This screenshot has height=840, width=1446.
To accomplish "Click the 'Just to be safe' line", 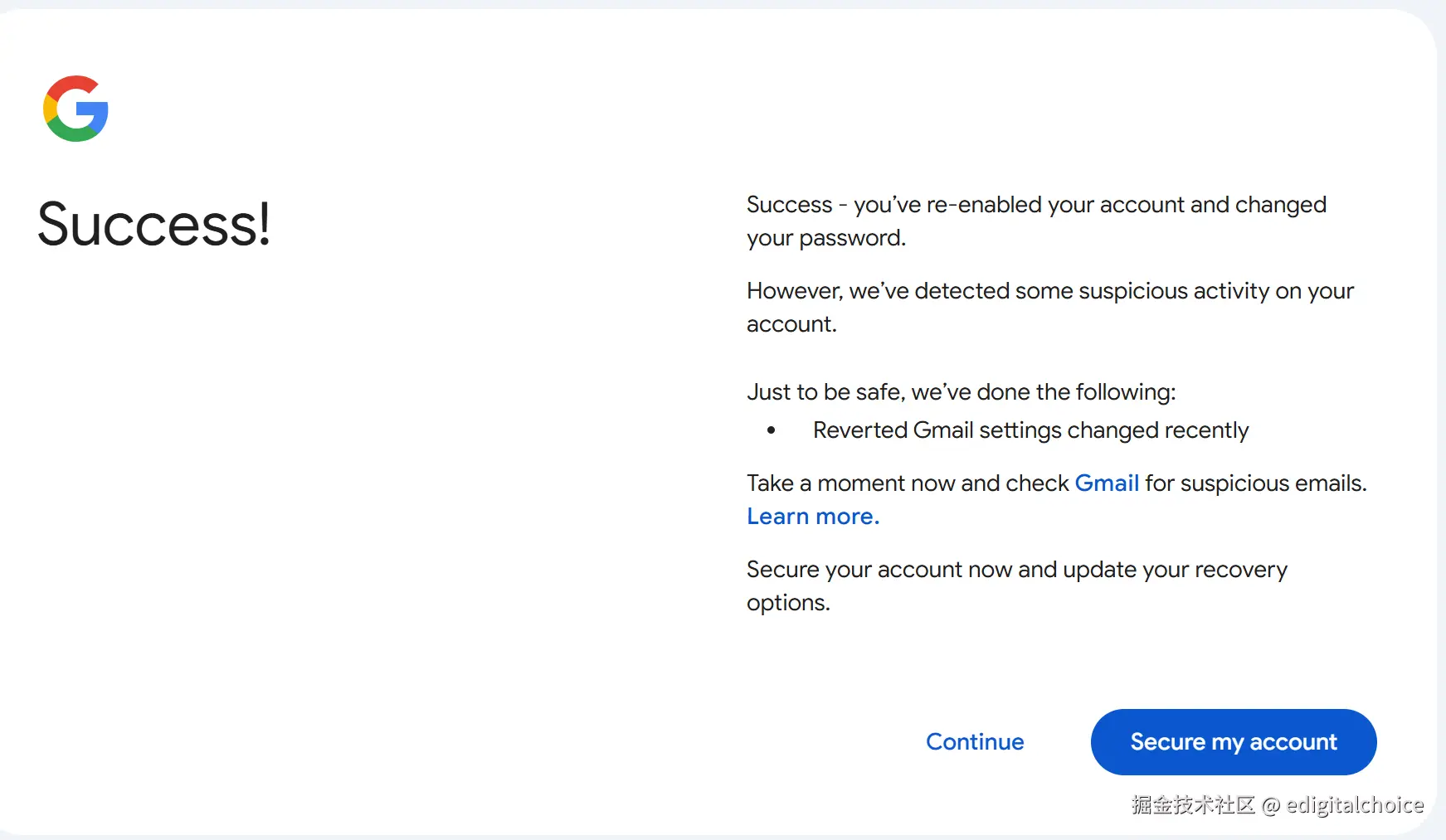I will [961, 391].
